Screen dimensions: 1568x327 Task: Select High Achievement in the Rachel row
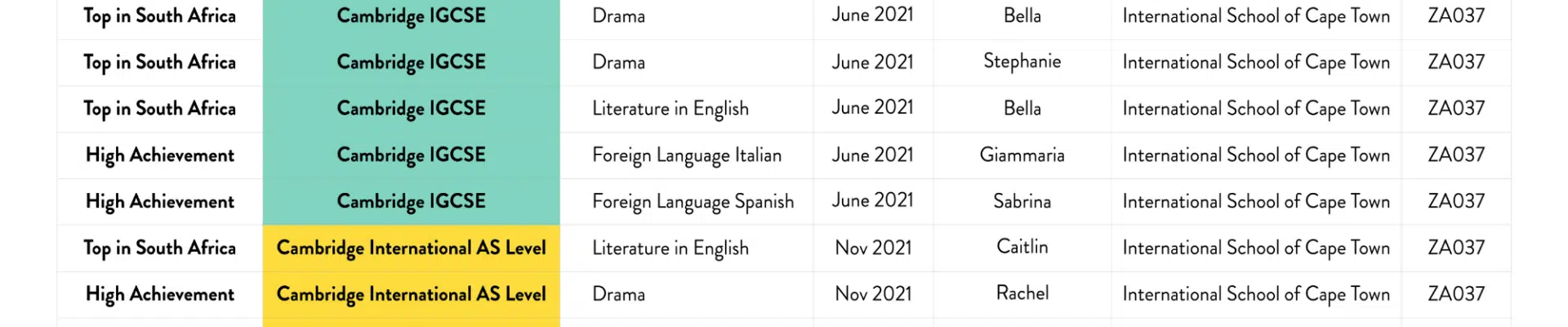[x=160, y=294]
